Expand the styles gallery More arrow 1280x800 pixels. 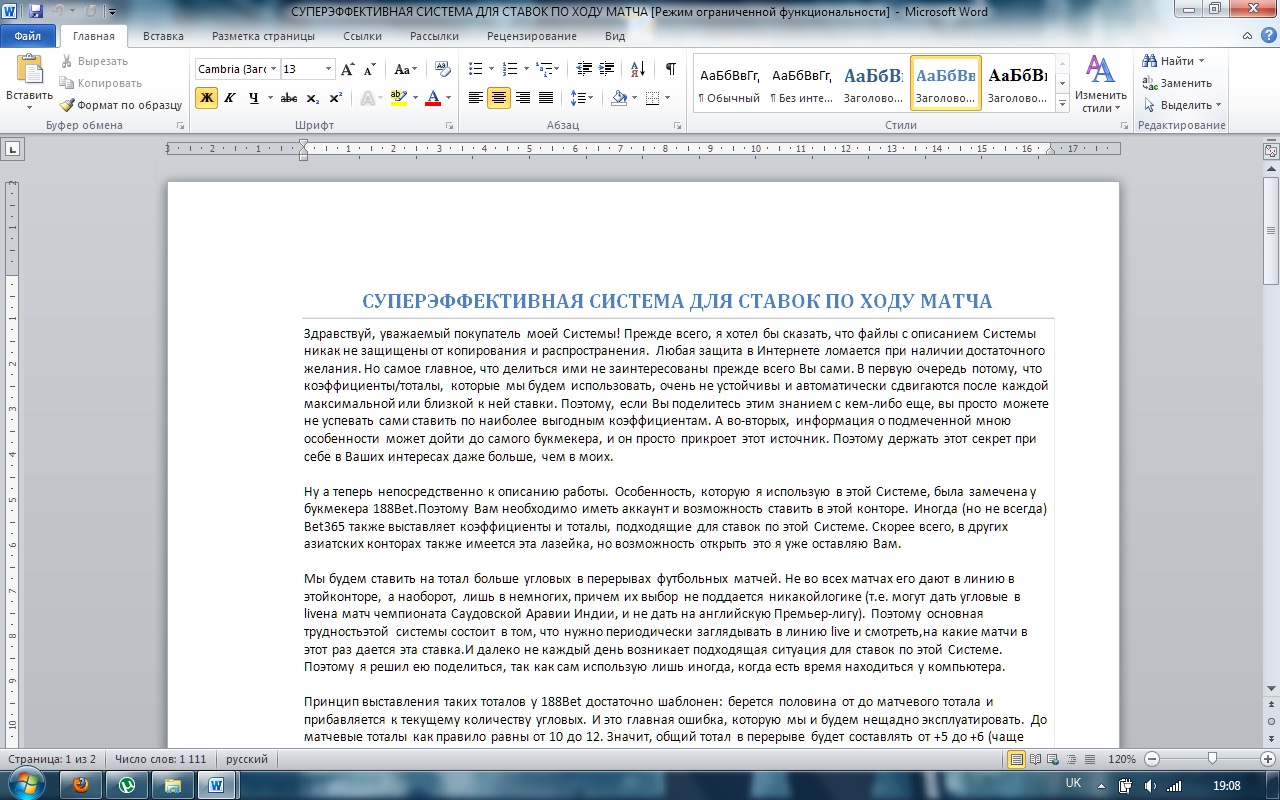pyautogui.click(x=1062, y=104)
